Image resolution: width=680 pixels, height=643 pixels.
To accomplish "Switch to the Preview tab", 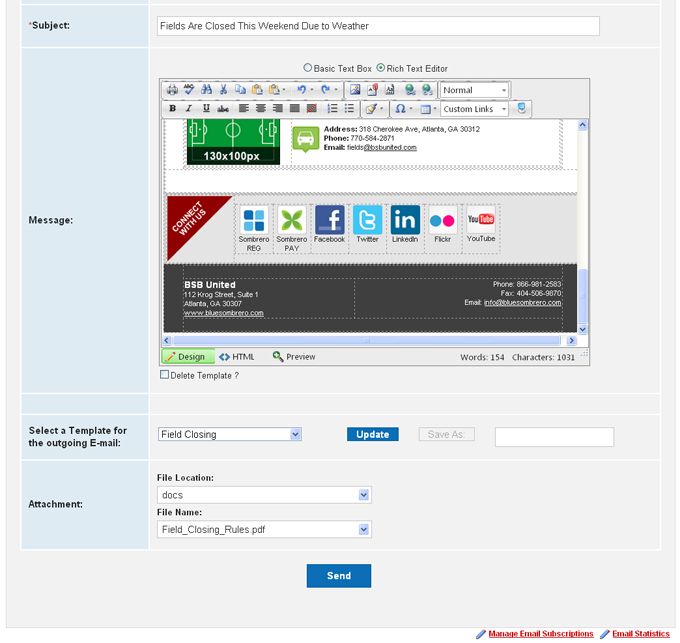I will pos(294,356).
